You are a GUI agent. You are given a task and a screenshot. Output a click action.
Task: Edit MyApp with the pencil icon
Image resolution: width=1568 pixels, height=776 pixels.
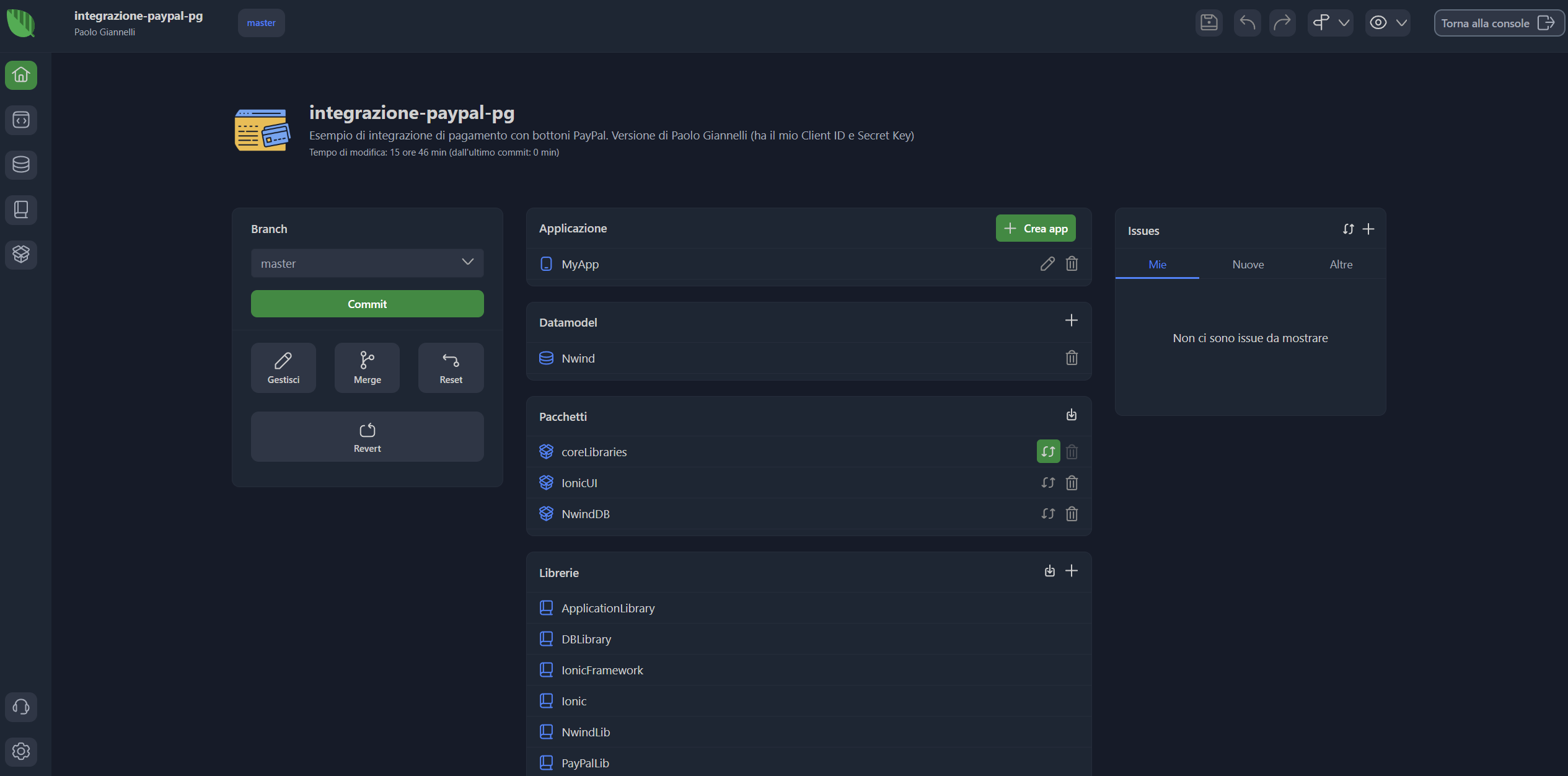pos(1047,264)
